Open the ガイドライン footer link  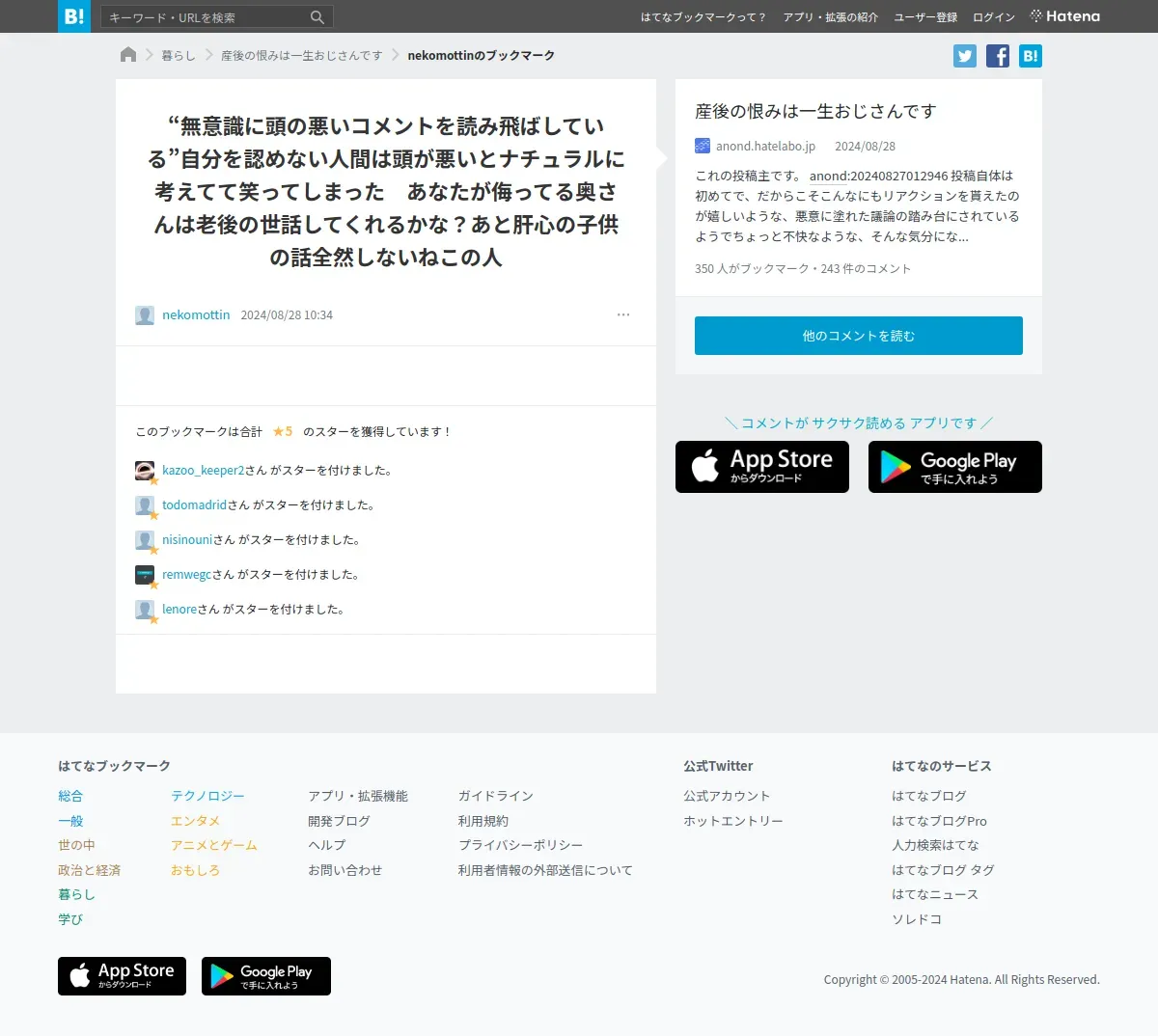[496, 797]
